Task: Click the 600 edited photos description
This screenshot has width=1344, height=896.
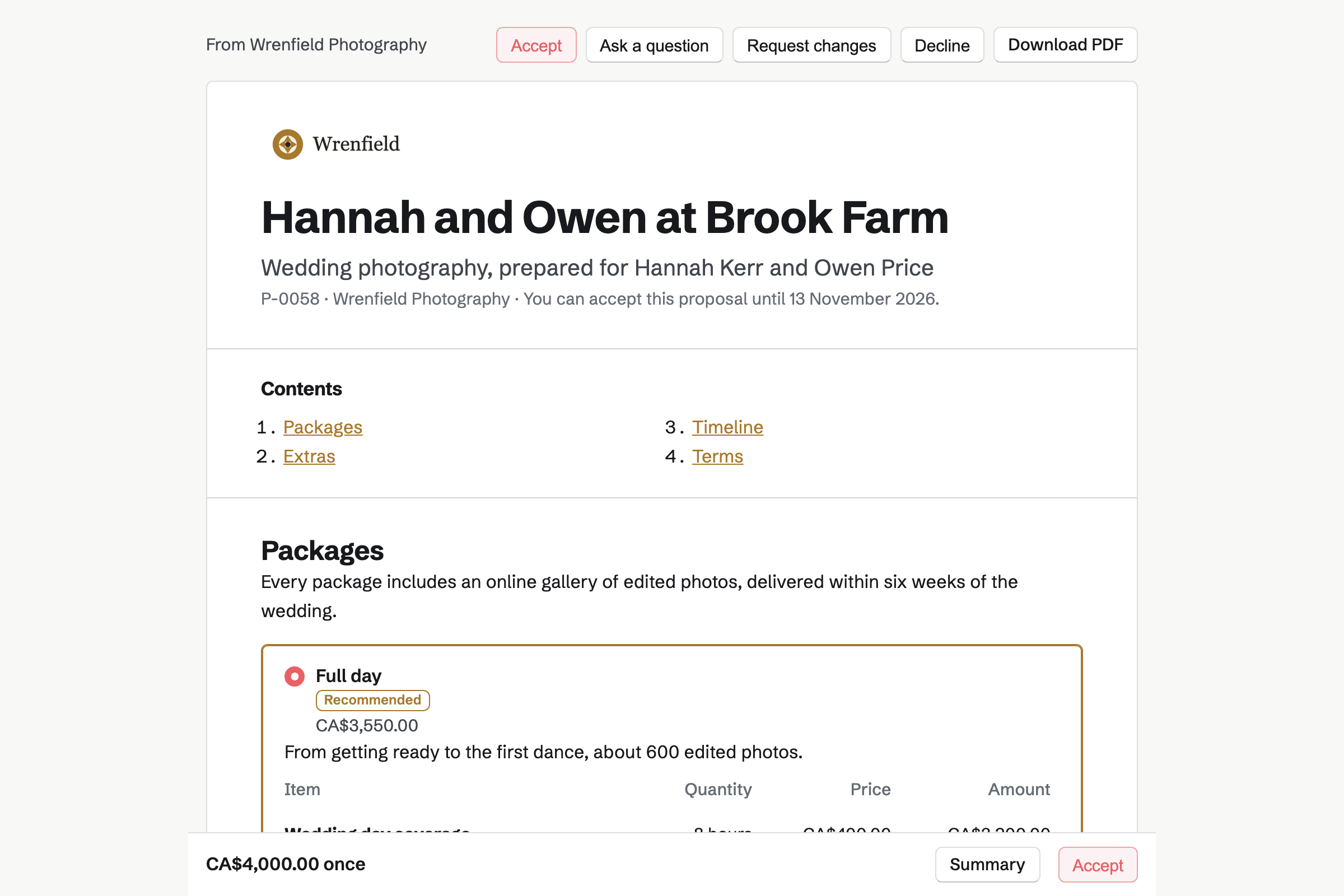Action: click(543, 752)
